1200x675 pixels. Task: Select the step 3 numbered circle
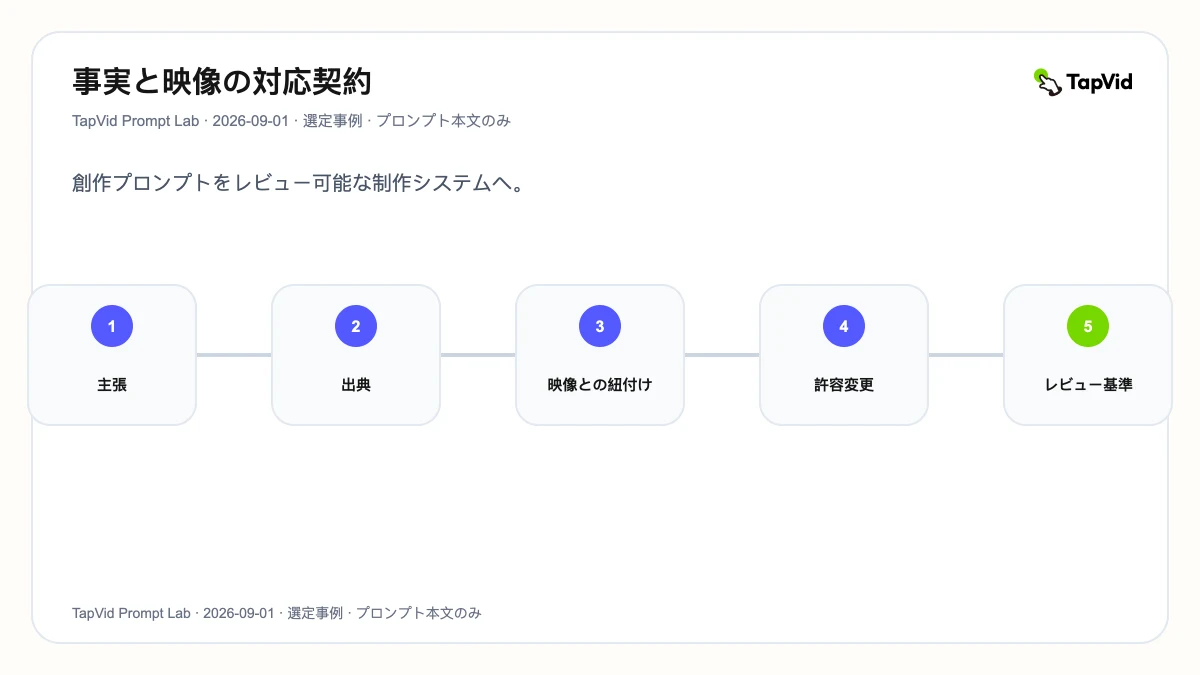(600, 326)
